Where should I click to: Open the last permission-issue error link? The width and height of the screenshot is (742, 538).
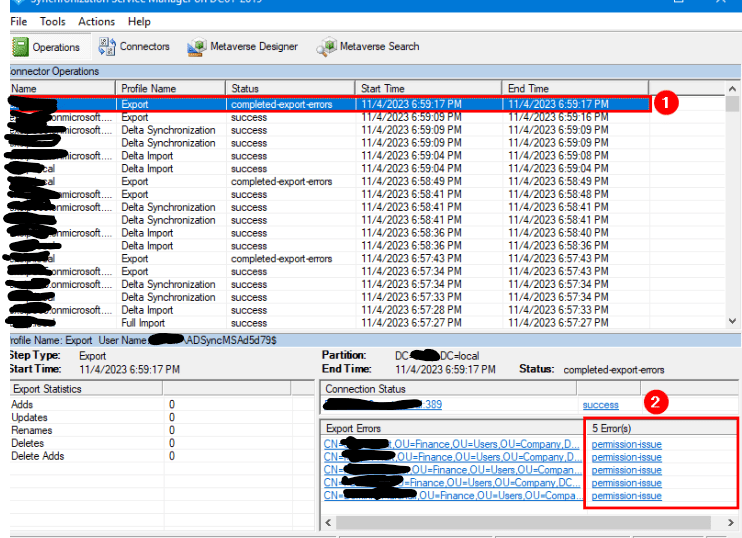(626, 496)
